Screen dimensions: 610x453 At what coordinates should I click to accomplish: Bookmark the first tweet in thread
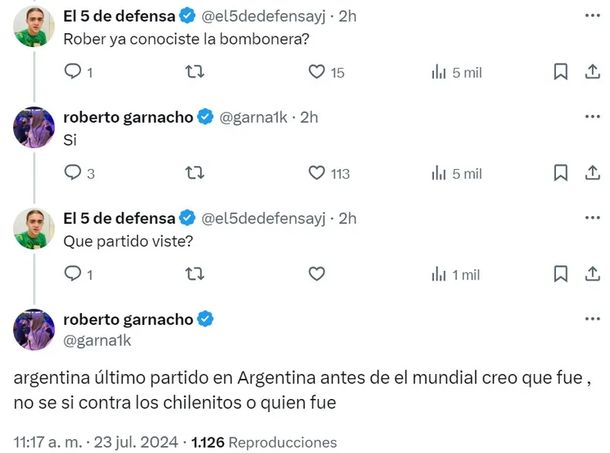click(561, 72)
